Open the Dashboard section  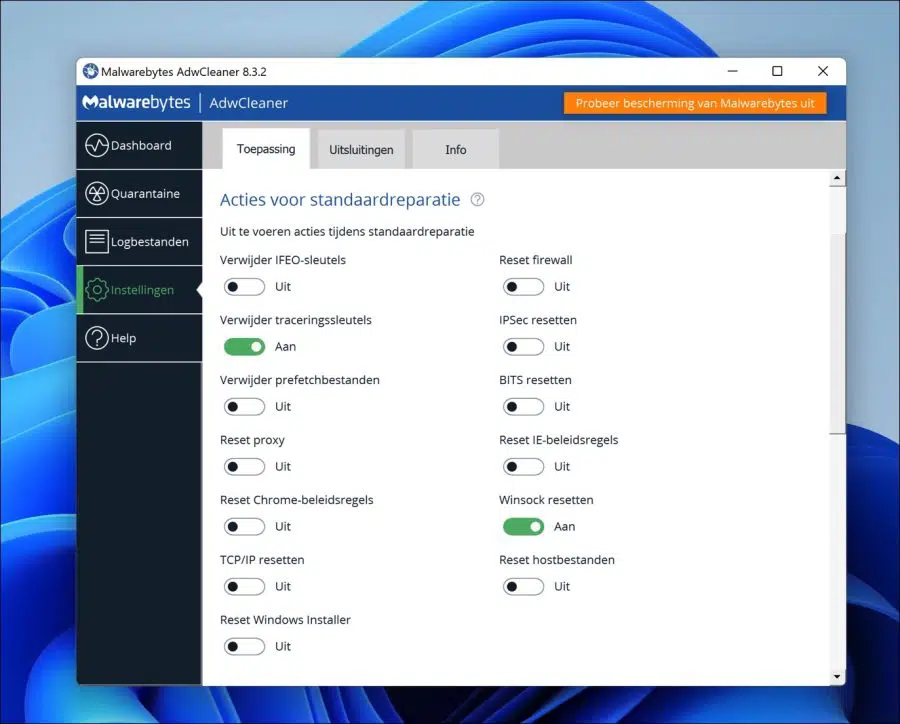pos(139,145)
